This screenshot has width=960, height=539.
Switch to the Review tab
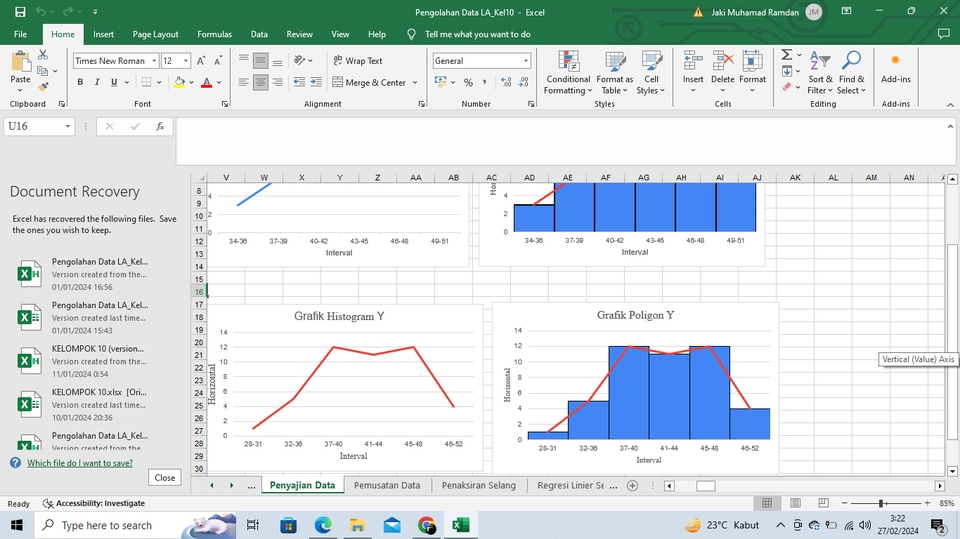click(x=299, y=34)
